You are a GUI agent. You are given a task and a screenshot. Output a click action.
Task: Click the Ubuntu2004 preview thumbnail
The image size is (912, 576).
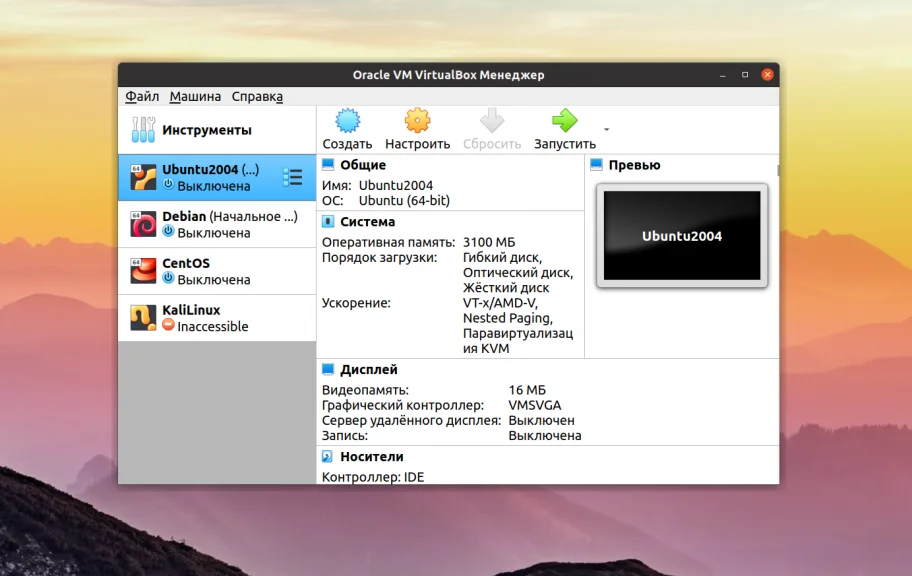pos(682,236)
